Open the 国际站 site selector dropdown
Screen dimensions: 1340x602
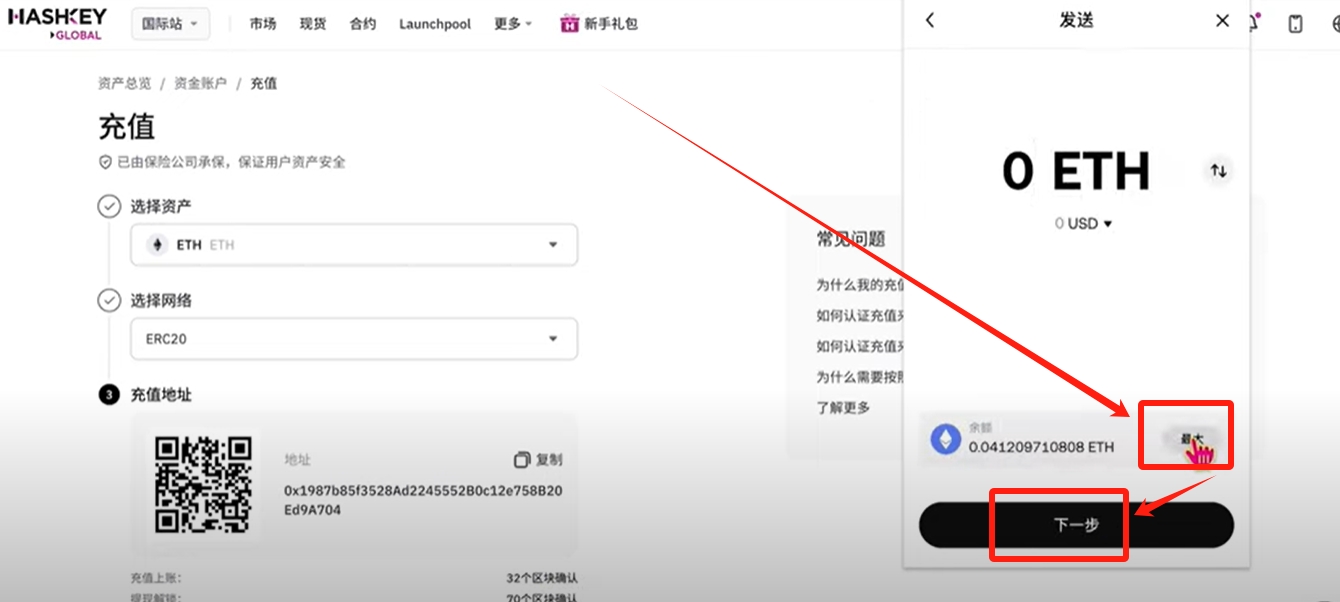(171, 24)
